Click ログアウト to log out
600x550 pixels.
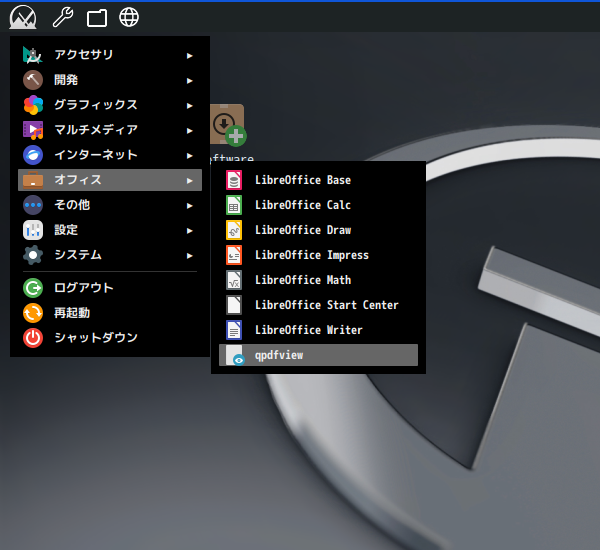(84, 288)
